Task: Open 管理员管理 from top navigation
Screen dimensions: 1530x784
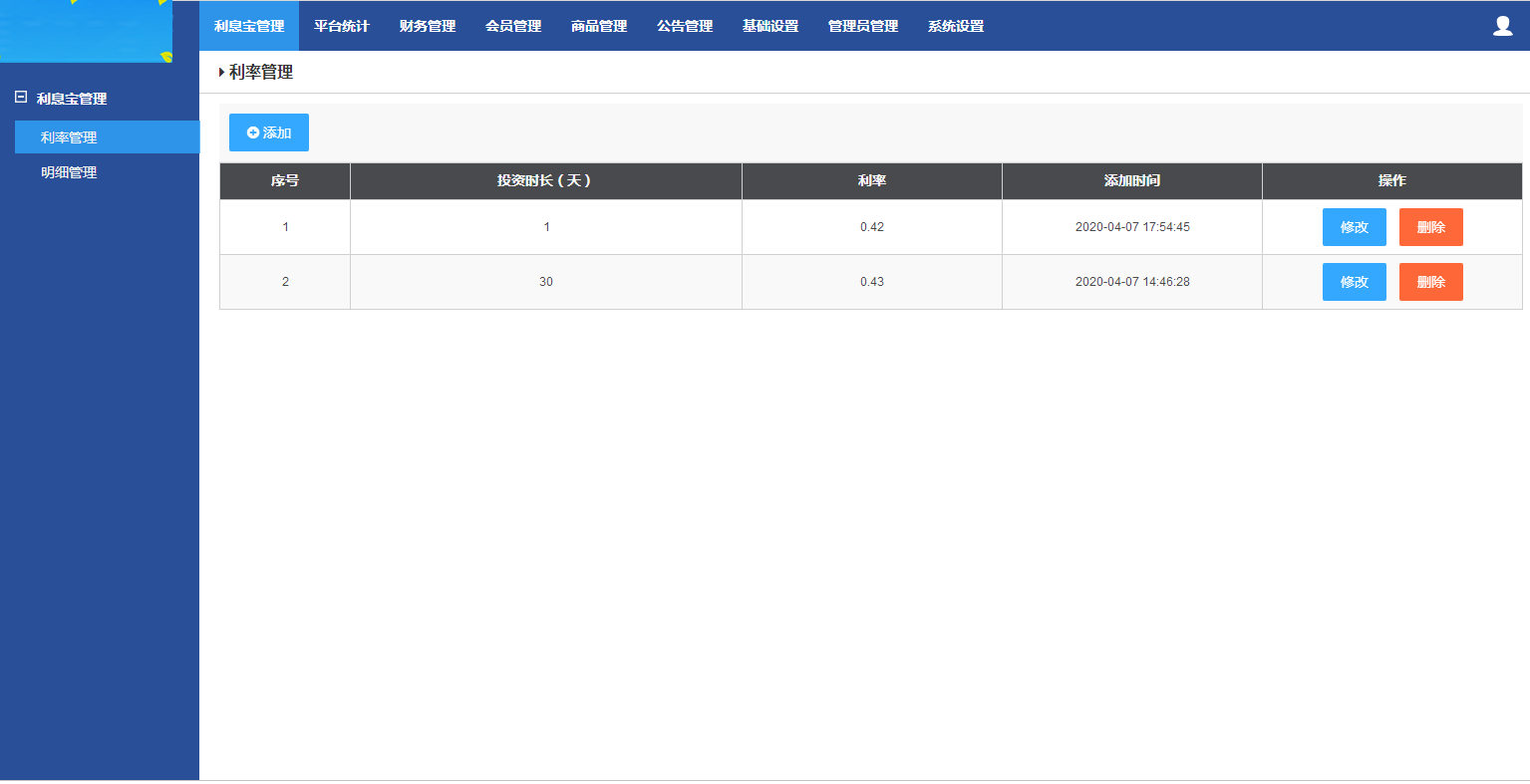Action: (863, 26)
